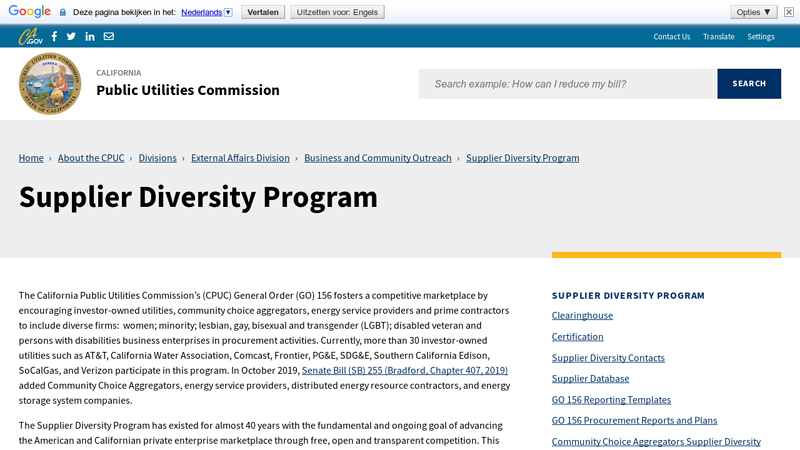Open Business and Community Outreach breadcrumb
Viewport: 800px width, 450px height.
point(378,158)
